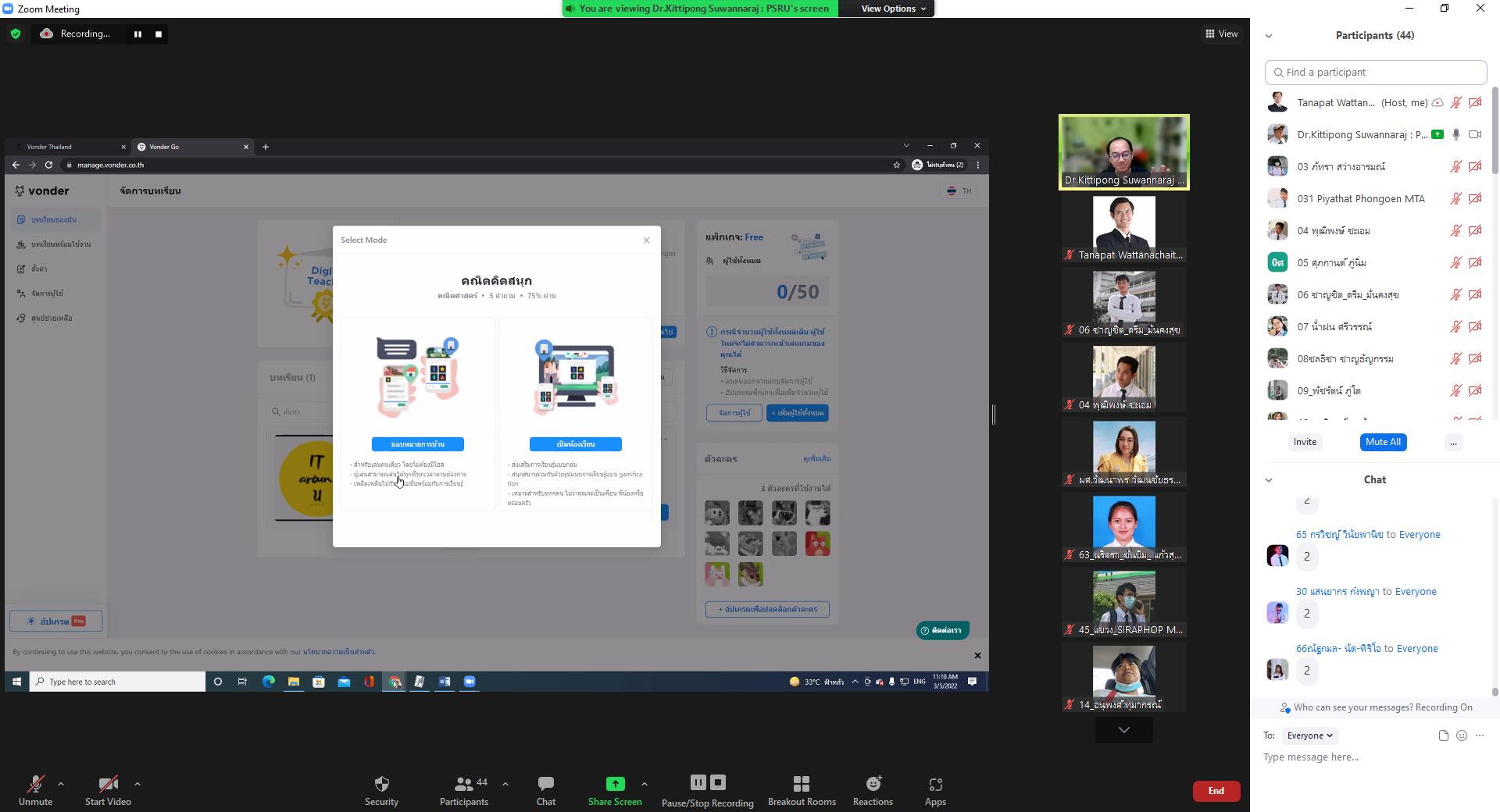The width and height of the screenshot is (1500, 812).
Task: Open Security shield menu
Action: (381, 790)
